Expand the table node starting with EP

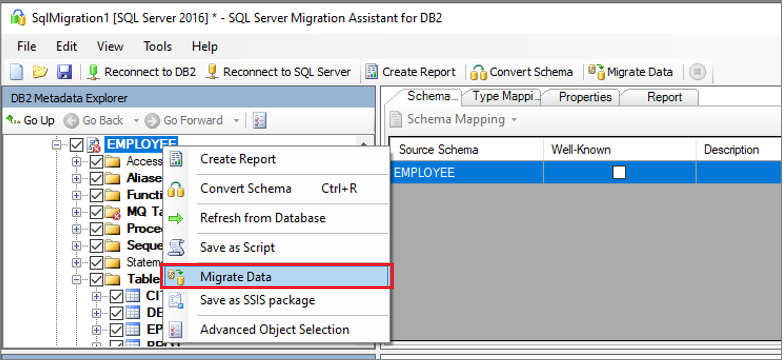point(96,330)
